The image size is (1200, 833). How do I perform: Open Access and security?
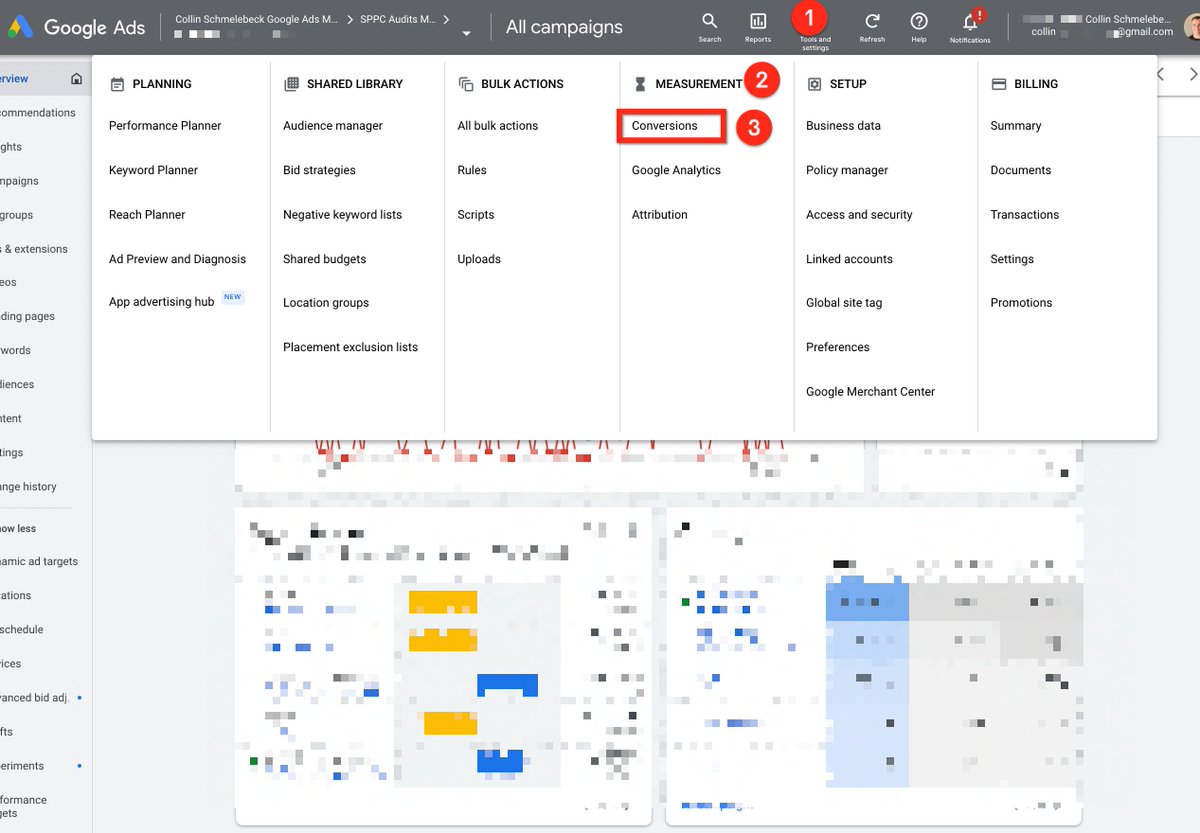tap(859, 215)
